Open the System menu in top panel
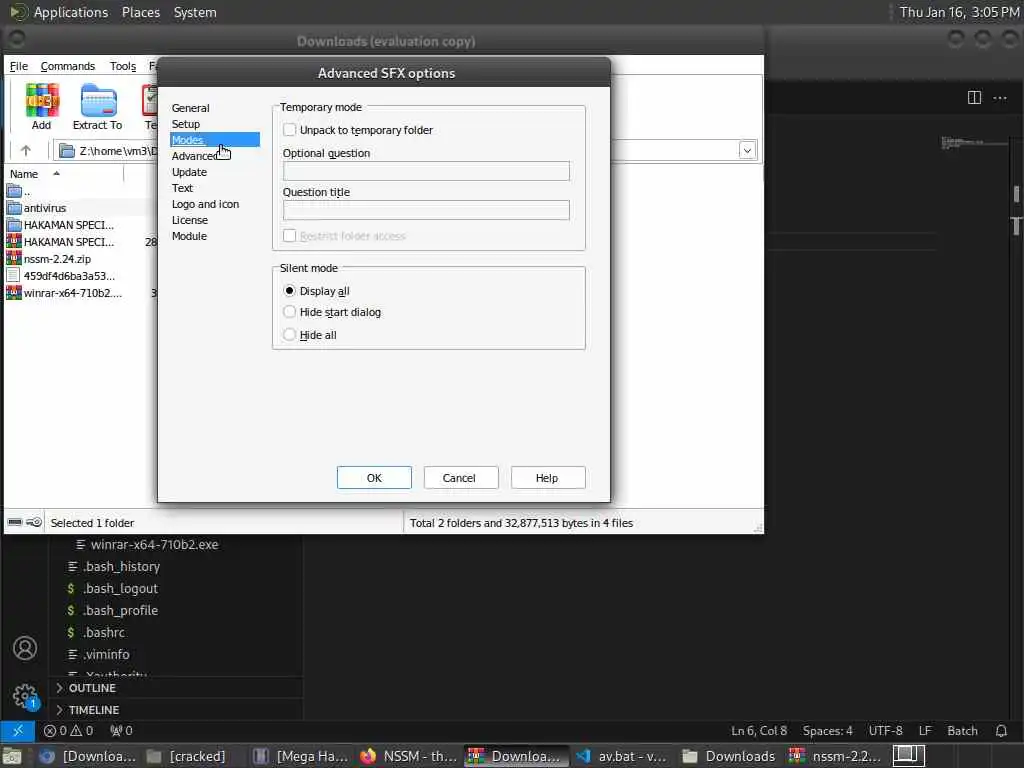This screenshot has height=768, width=1024. 195,12
